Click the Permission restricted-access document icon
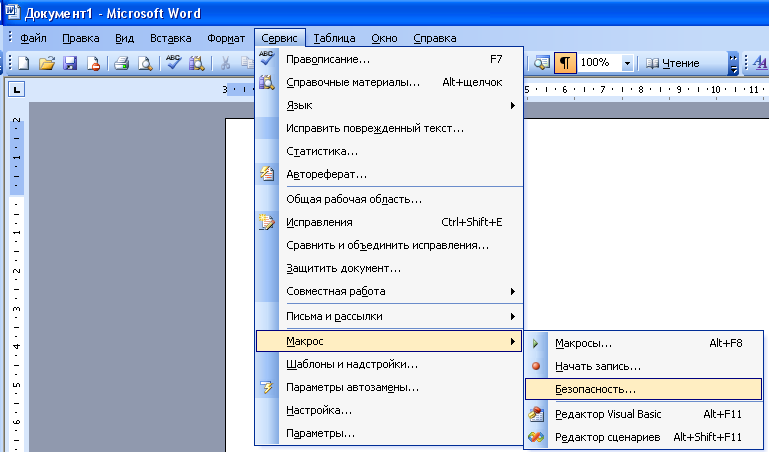This screenshot has width=769, height=452. click(93, 63)
